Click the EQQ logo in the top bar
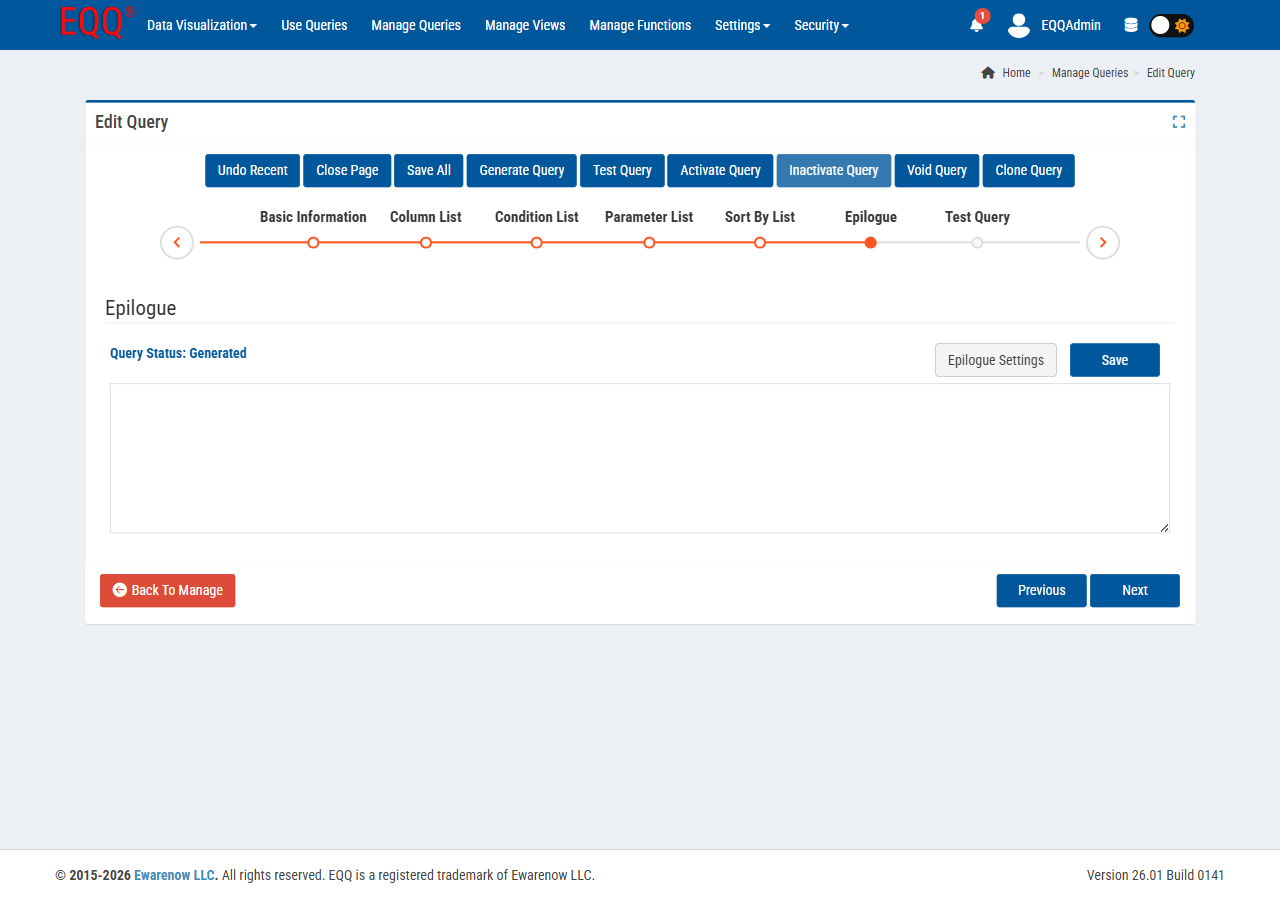This screenshot has width=1280, height=900. pyautogui.click(x=95, y=24)
